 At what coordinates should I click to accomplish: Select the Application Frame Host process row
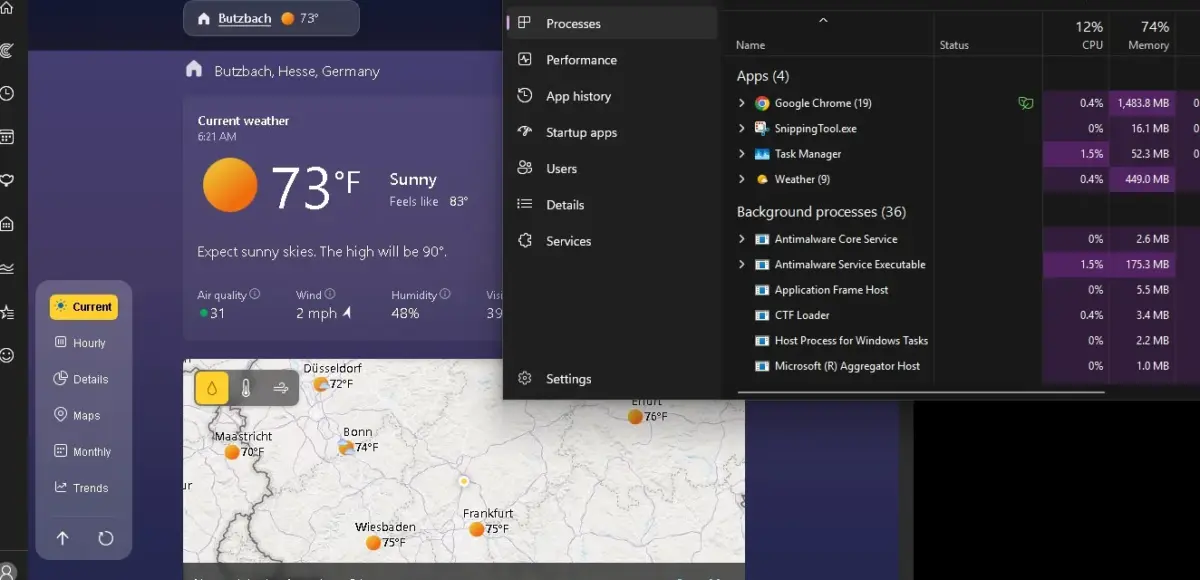(x=963, y=290)
